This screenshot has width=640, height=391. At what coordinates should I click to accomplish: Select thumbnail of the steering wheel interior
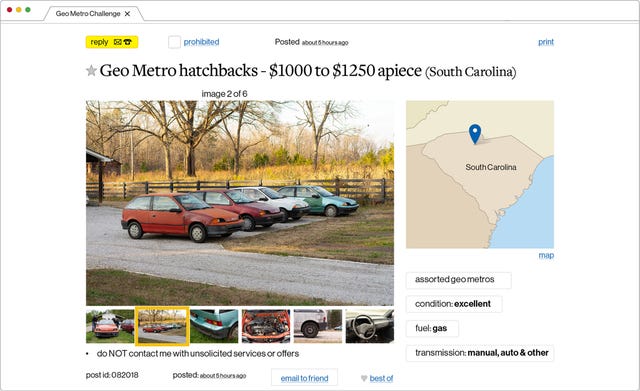pyautogui.click(x=370, y=326)
